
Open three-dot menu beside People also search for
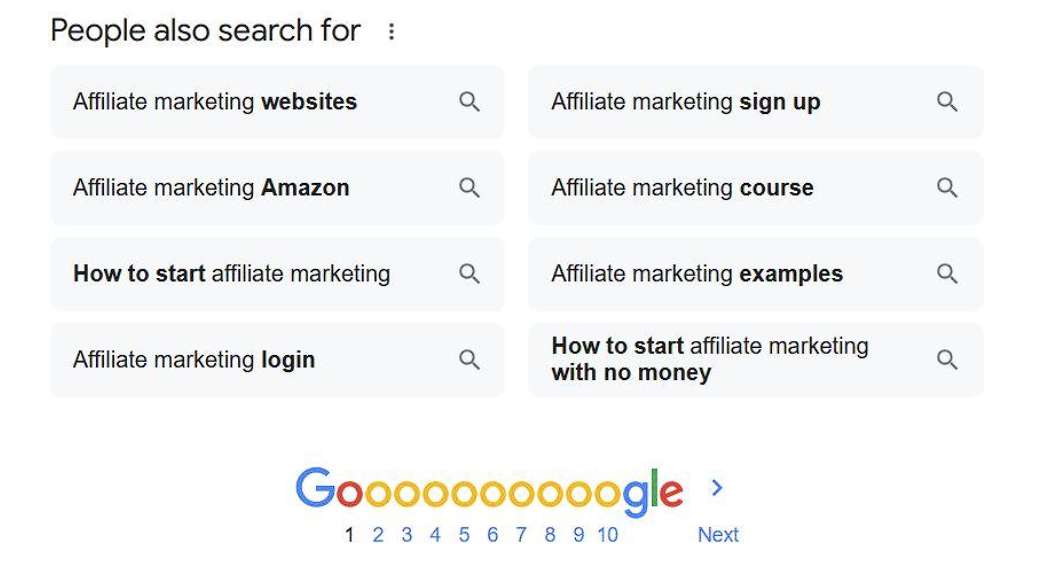coord(391,32)
